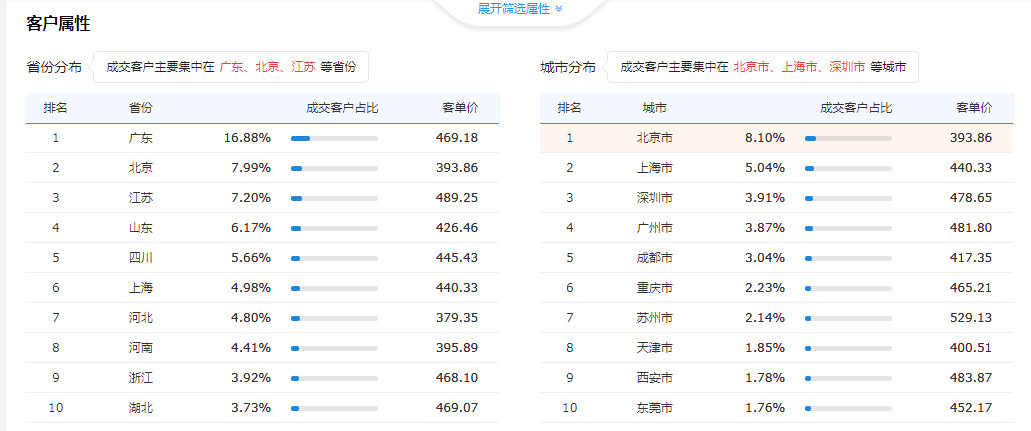Click the progress bar for 广东 16.88%
Screen dimensions: 1031x431
click(334, 139)
